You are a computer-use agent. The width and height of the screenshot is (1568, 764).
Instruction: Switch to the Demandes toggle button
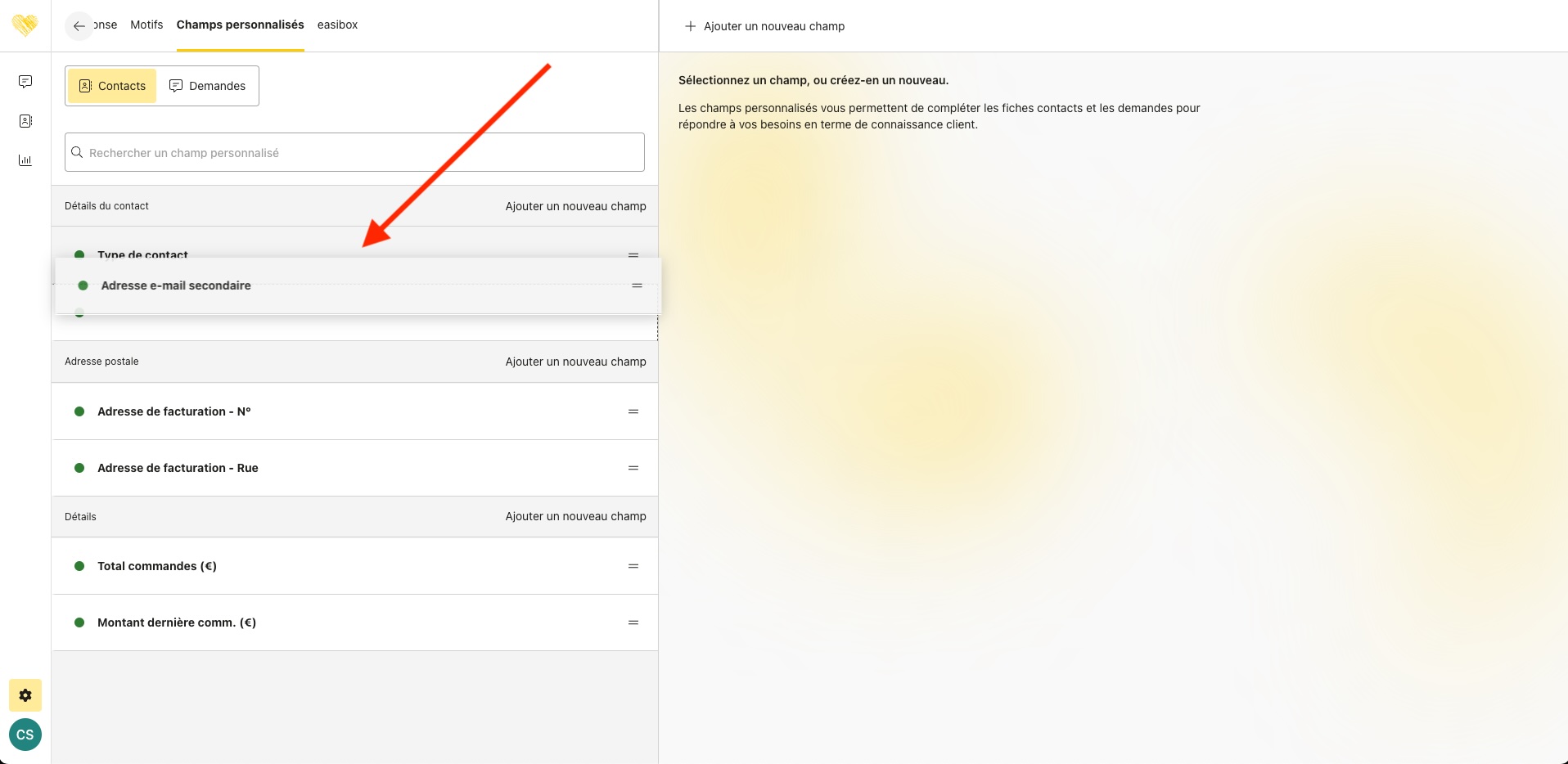[207, 86]
